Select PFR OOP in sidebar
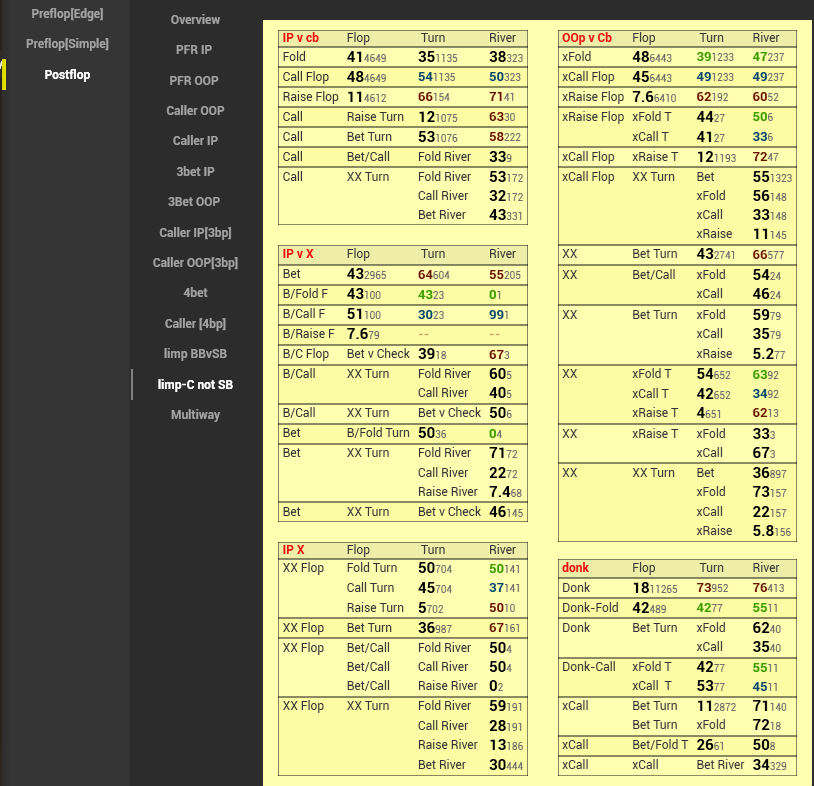Screen dimensions: 814x786 [195, 80]
